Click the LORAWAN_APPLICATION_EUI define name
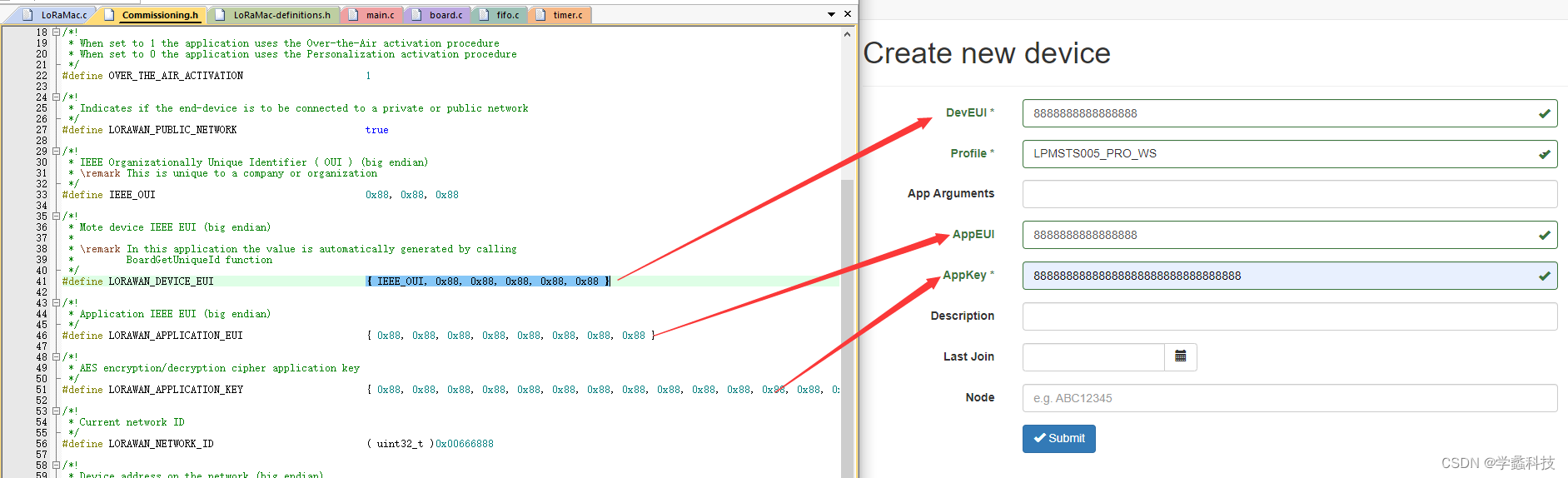 click(x=176, y=336)
